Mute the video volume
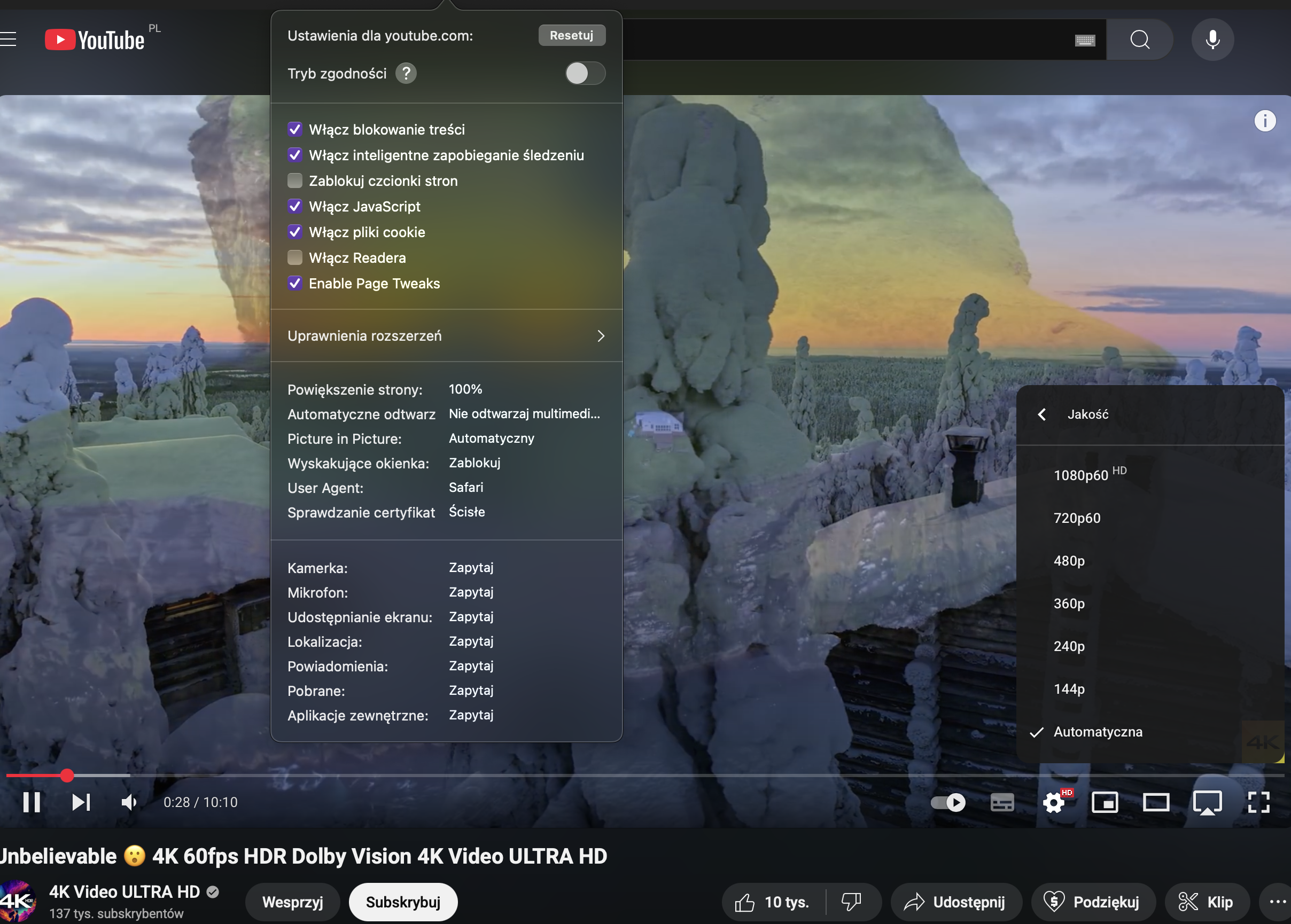Screen dimensions: 1291x924 click(x=130, y=802)
